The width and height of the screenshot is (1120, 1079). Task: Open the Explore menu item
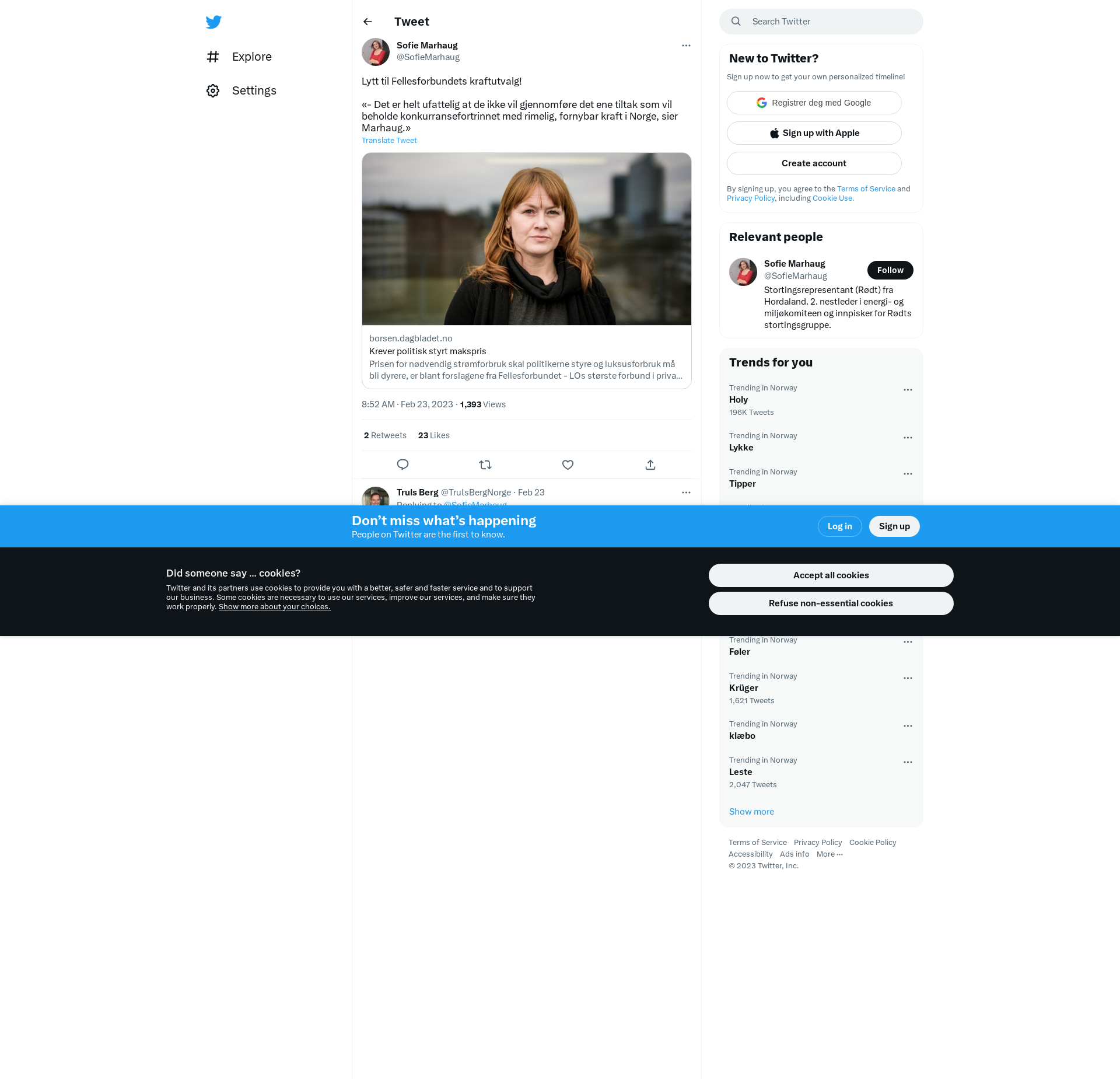pyautogui.click(x=239, y=57)
